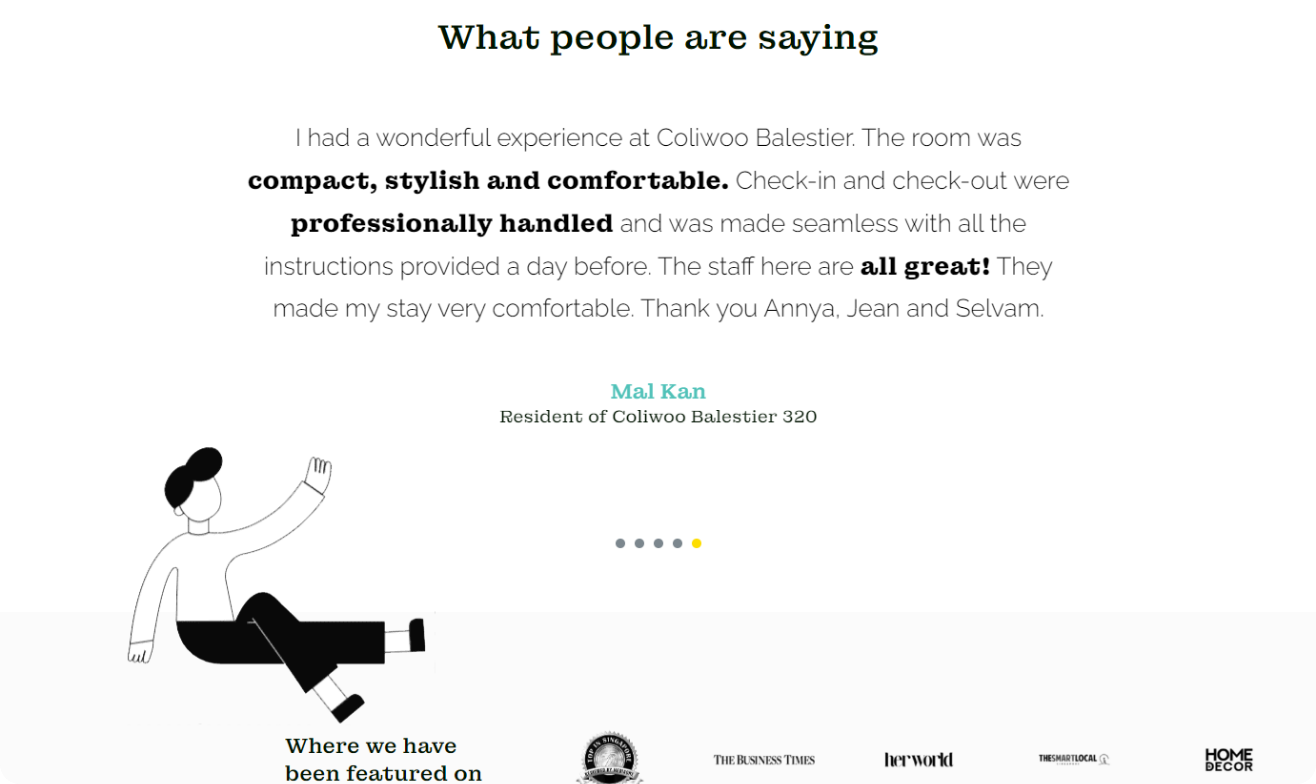Open TheSmartLocal logo
The width and height of the screenshot is (1316, 784).
(x=1074, y=759)
